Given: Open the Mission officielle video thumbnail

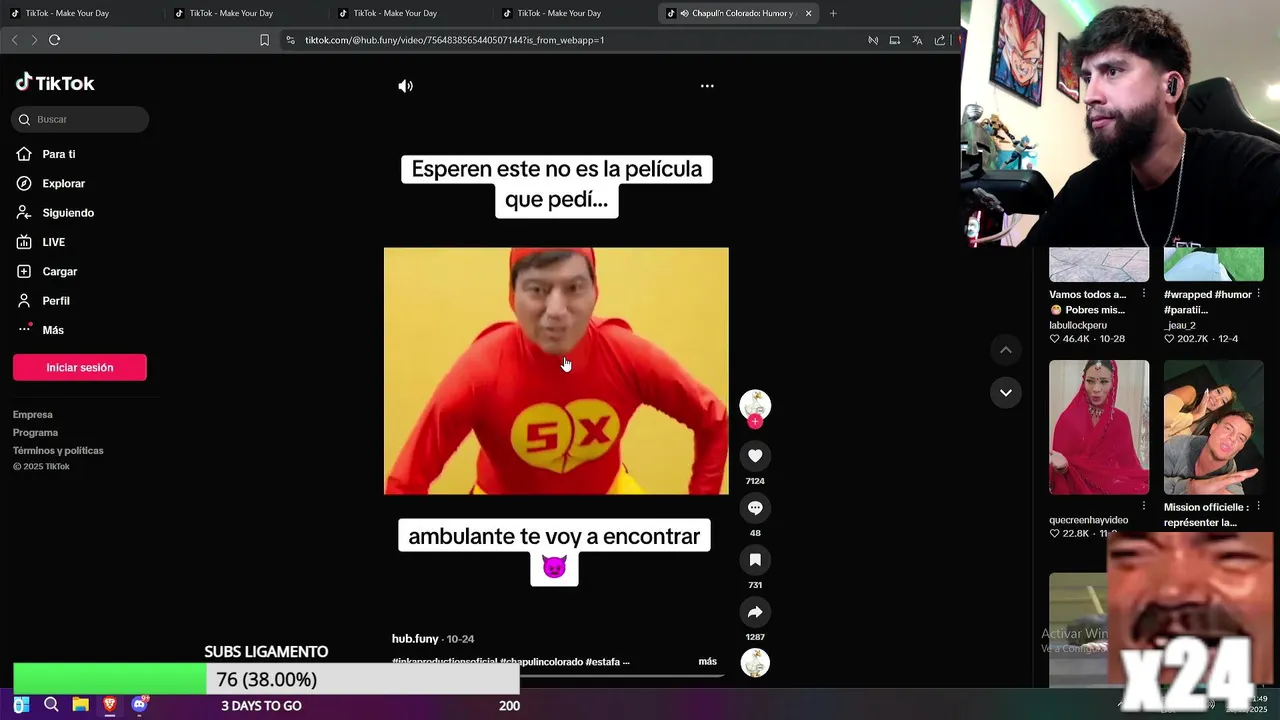Looking at the screenshot, I should click(x=1214, y=427).
